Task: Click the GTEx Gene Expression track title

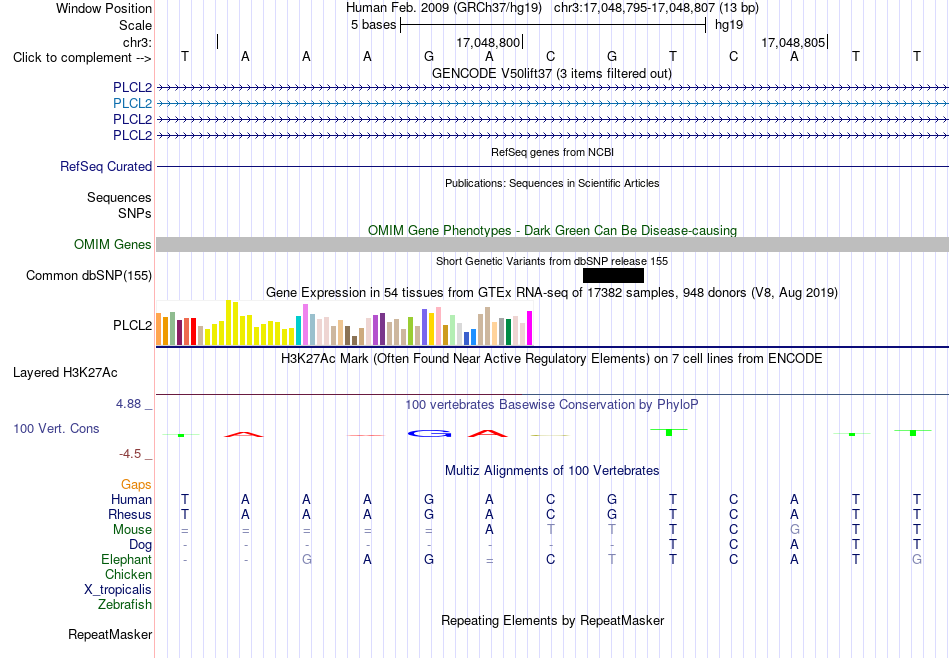Action: coord(552,293)
